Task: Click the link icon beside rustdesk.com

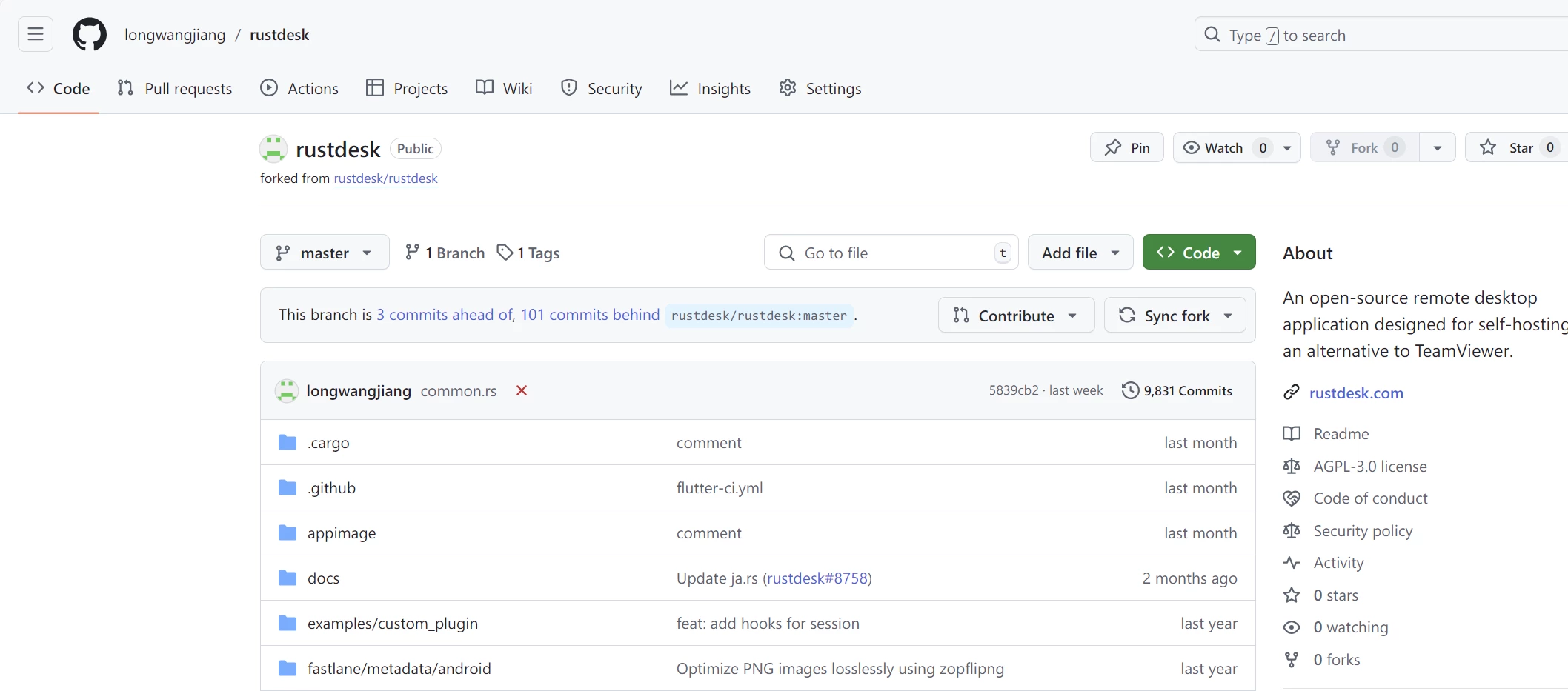Action: click(x=1292, y=393)
